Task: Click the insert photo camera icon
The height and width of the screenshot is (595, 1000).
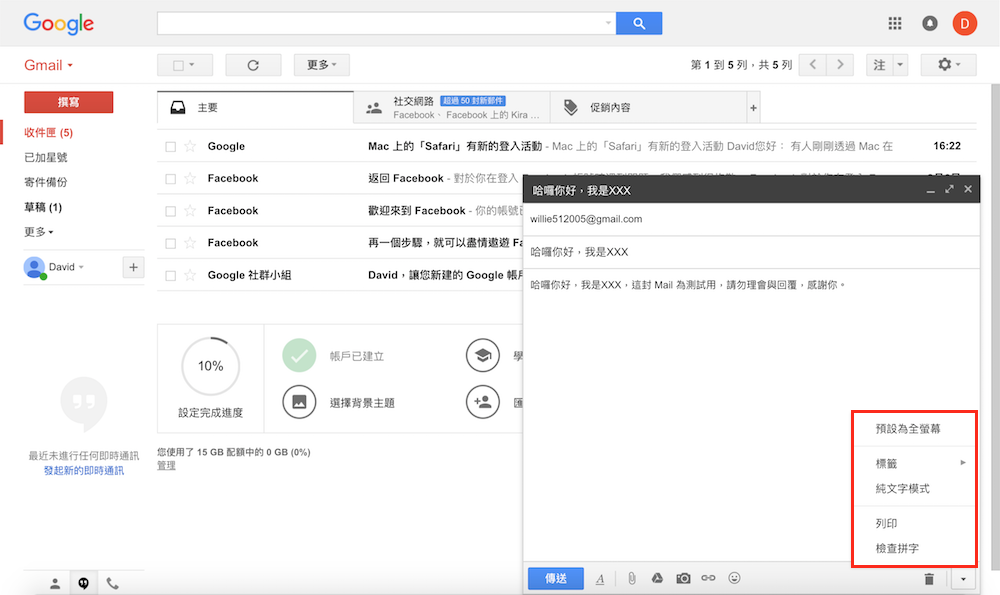Action: 683,578
